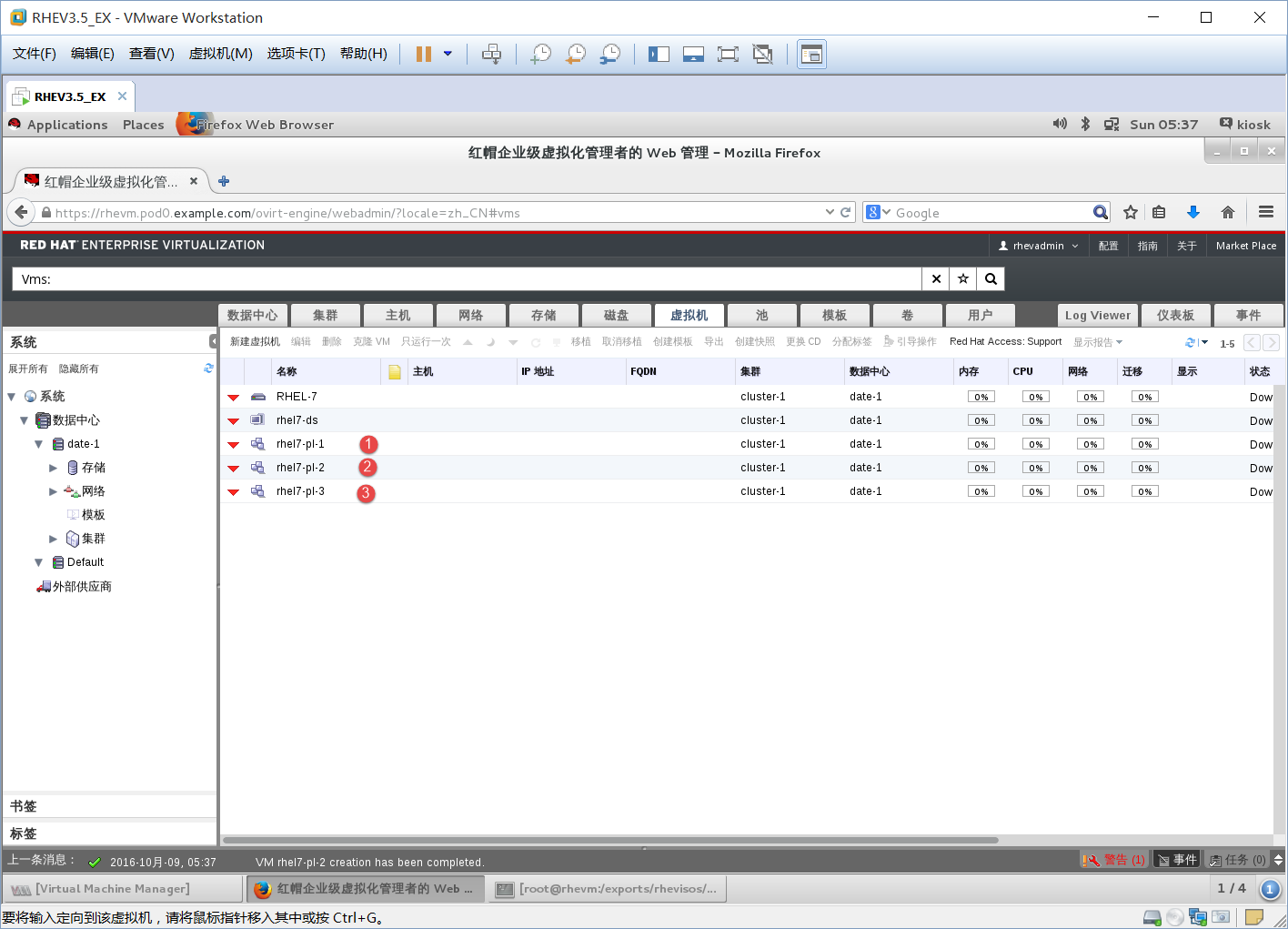
Task: Click the URL address bar
Action: [x=437, y=213]
